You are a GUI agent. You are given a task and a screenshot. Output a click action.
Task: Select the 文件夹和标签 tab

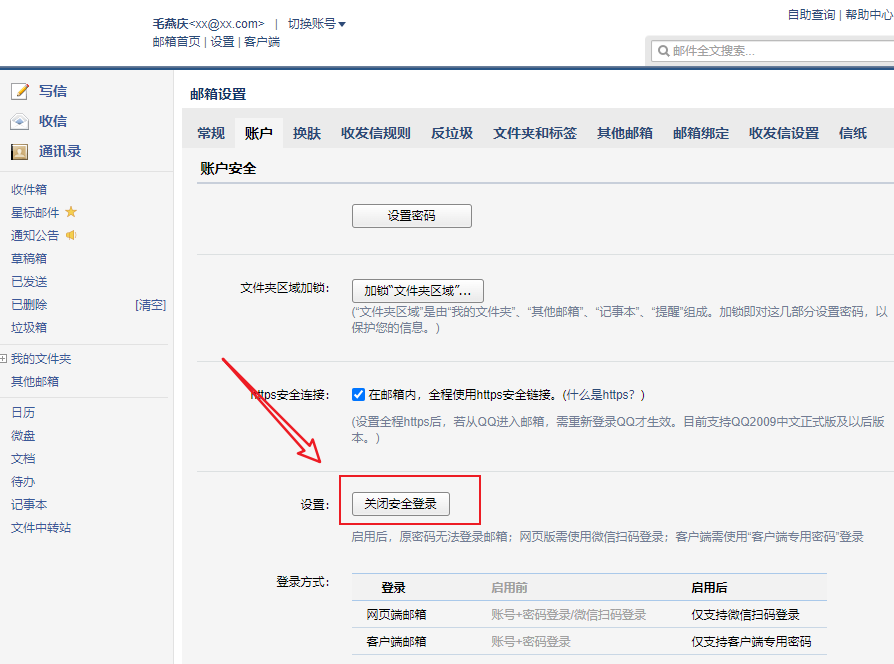tap(535, 133)
